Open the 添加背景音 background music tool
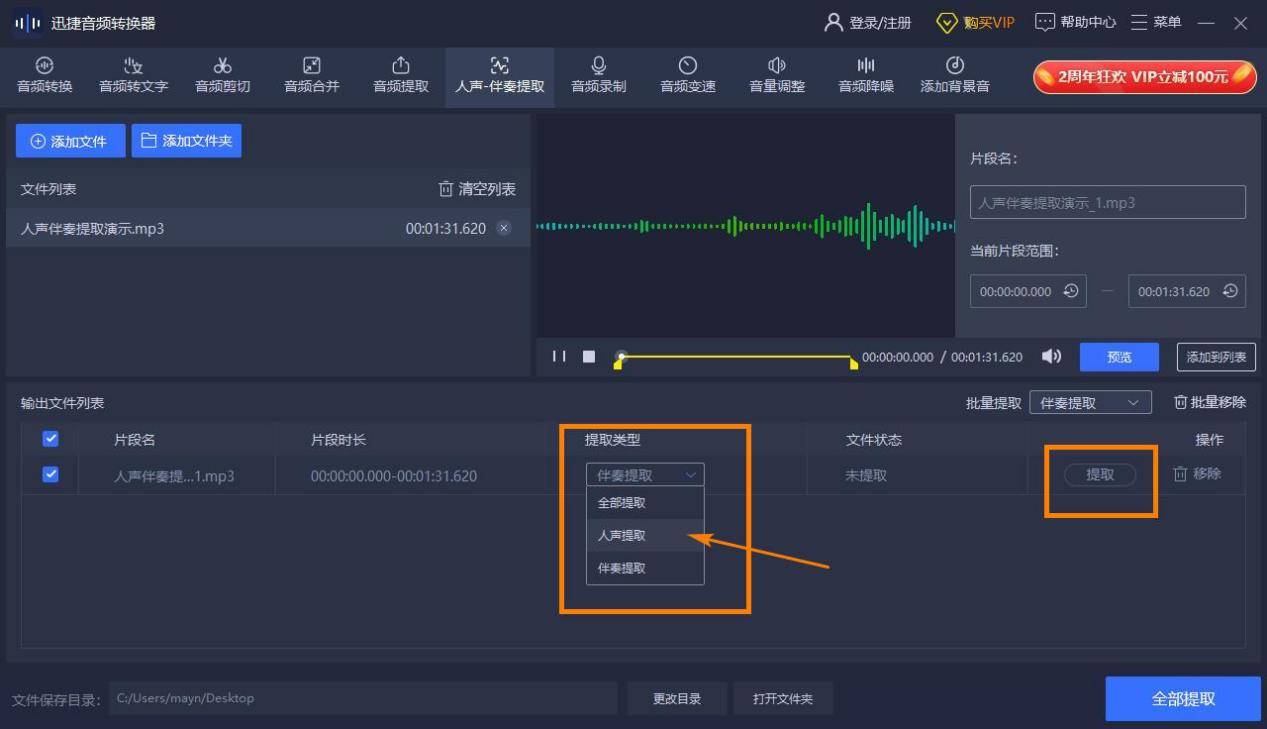This screenshot has width=1267, height=729. click(955, 76)
